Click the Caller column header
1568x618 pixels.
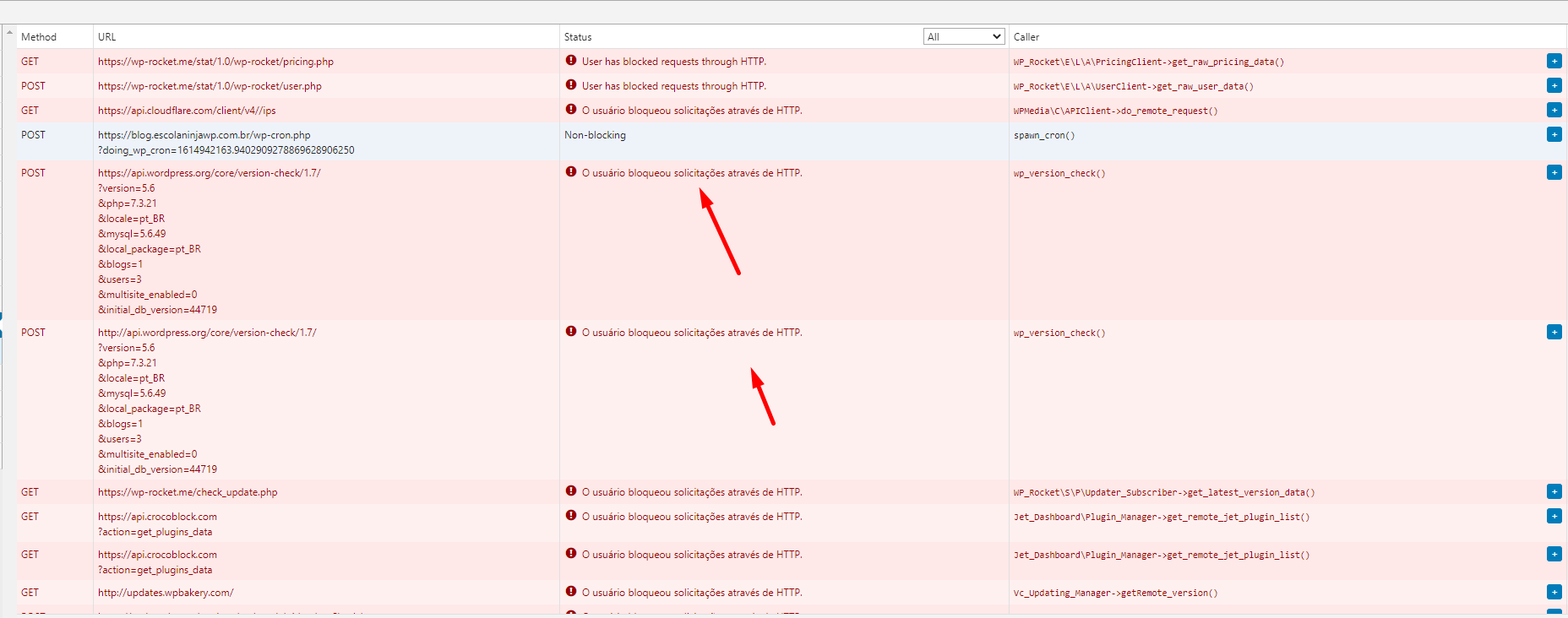coord(1026,37)
